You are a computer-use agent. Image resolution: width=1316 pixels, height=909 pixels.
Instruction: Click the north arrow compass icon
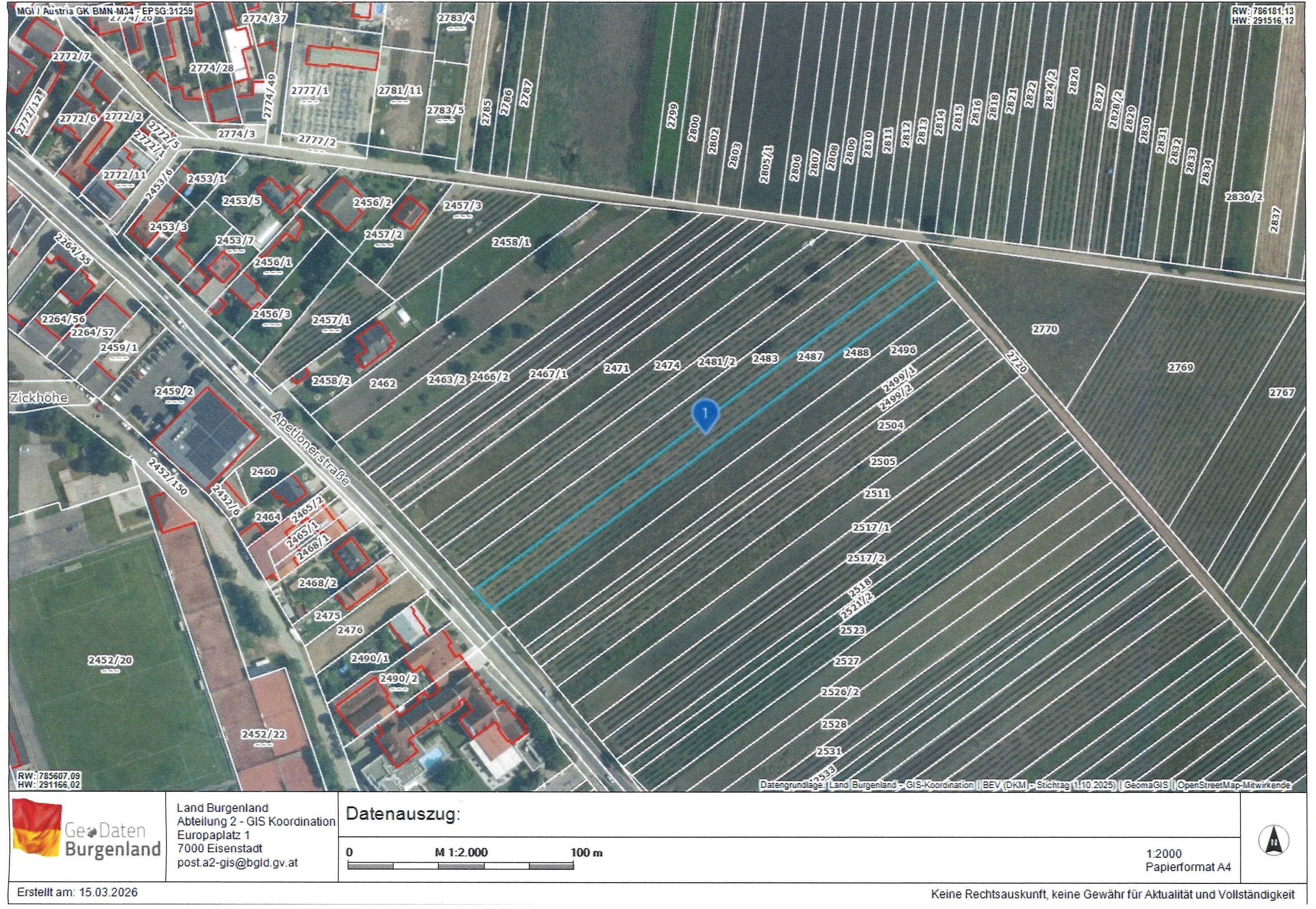(1274, 840)
